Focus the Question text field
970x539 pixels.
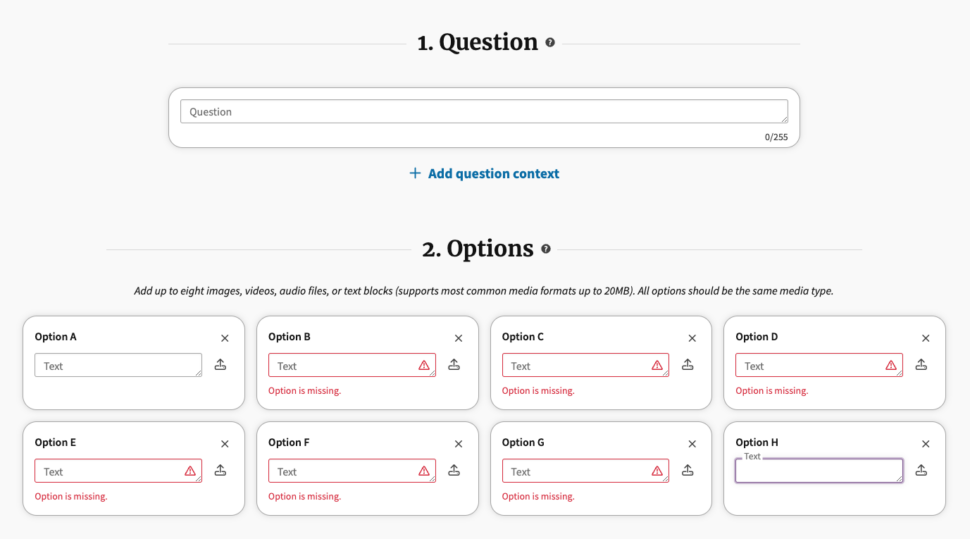pos(483,112)
